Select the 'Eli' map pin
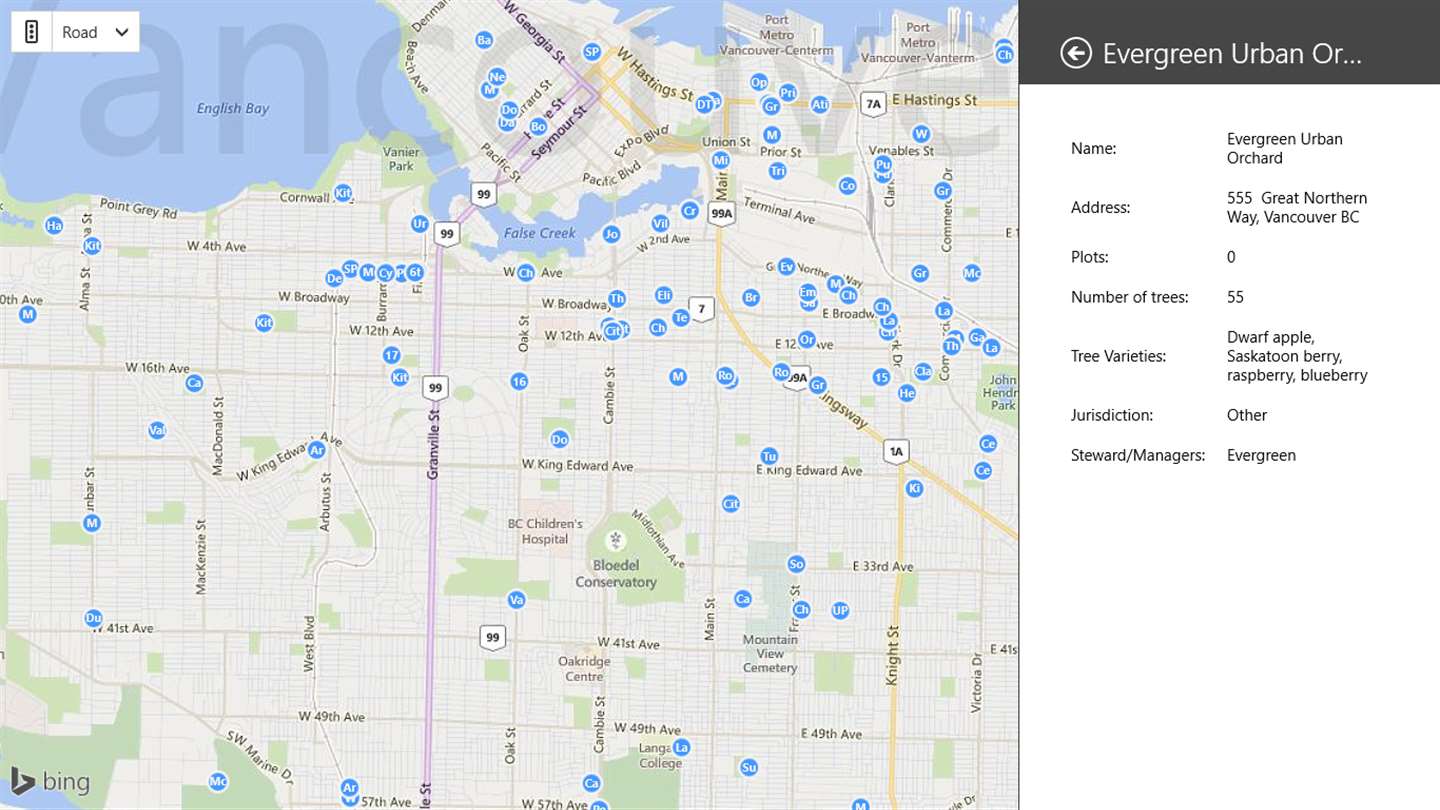The height and width of the screenshot is (810, 1440). (663, 295)
